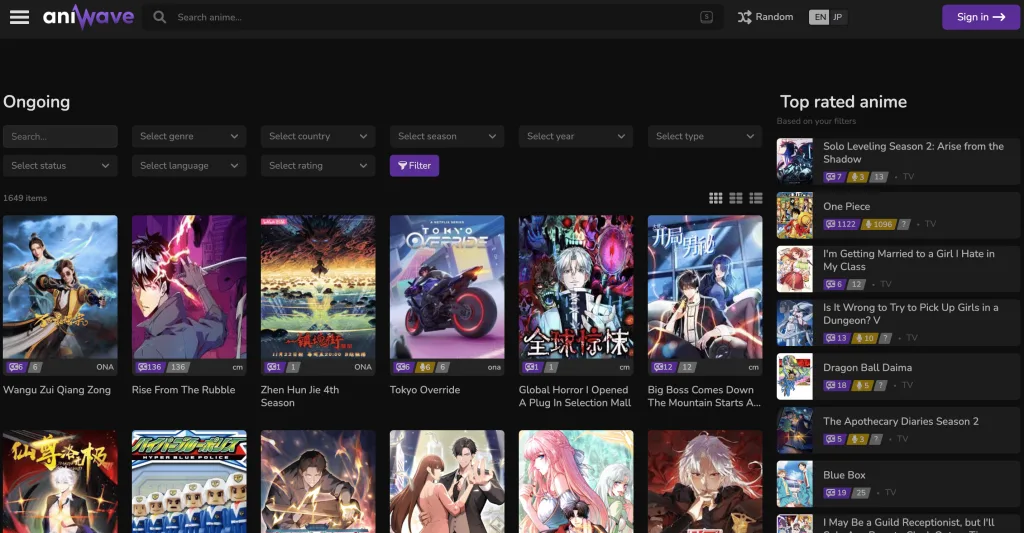Screen dimensions: 1024x533
Task: Go to the aniwave home logo
Action: tap(88, 17)
